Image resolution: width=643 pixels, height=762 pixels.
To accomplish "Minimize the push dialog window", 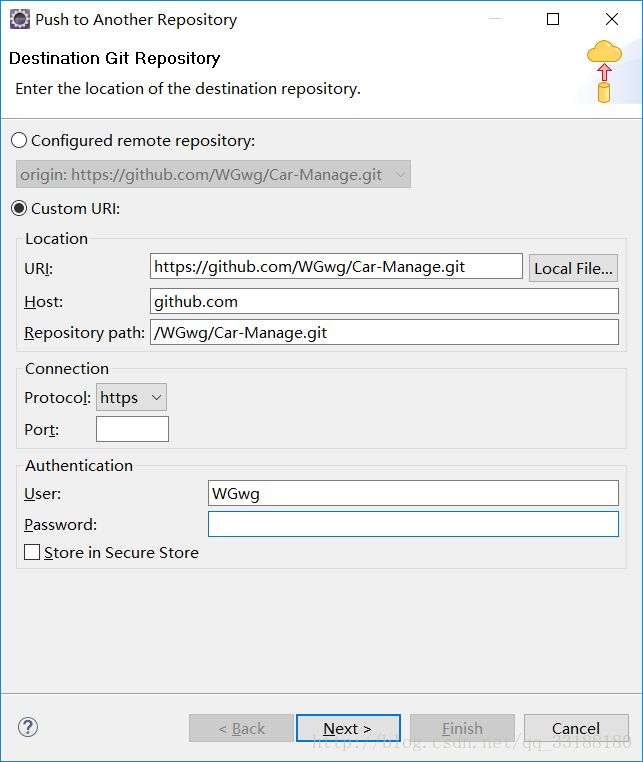I will coord(494,19).
